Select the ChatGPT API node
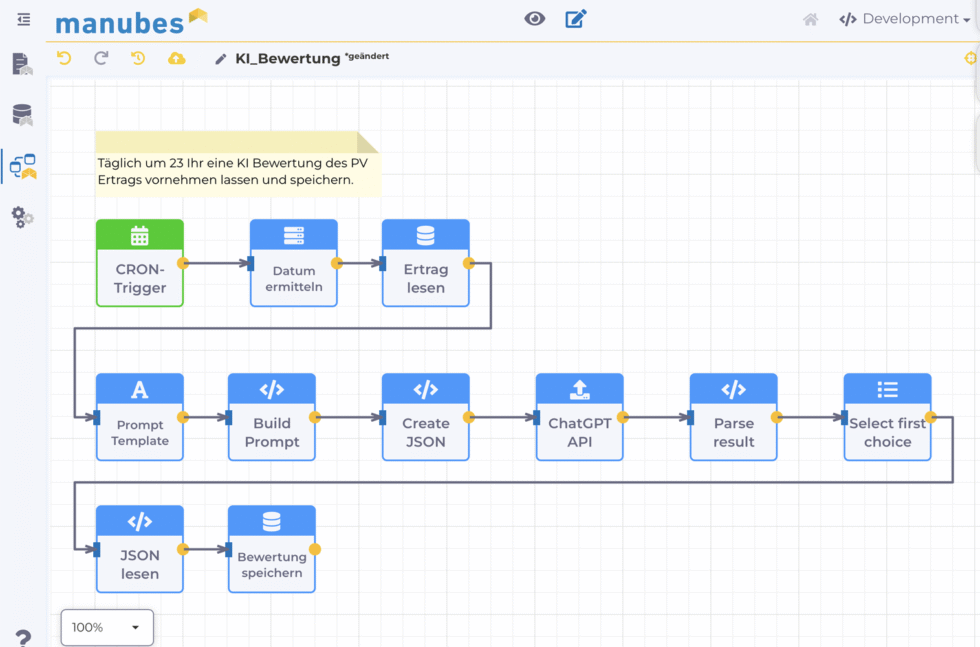This screenshot has width=980, height=647. click(x=579, y=417)
